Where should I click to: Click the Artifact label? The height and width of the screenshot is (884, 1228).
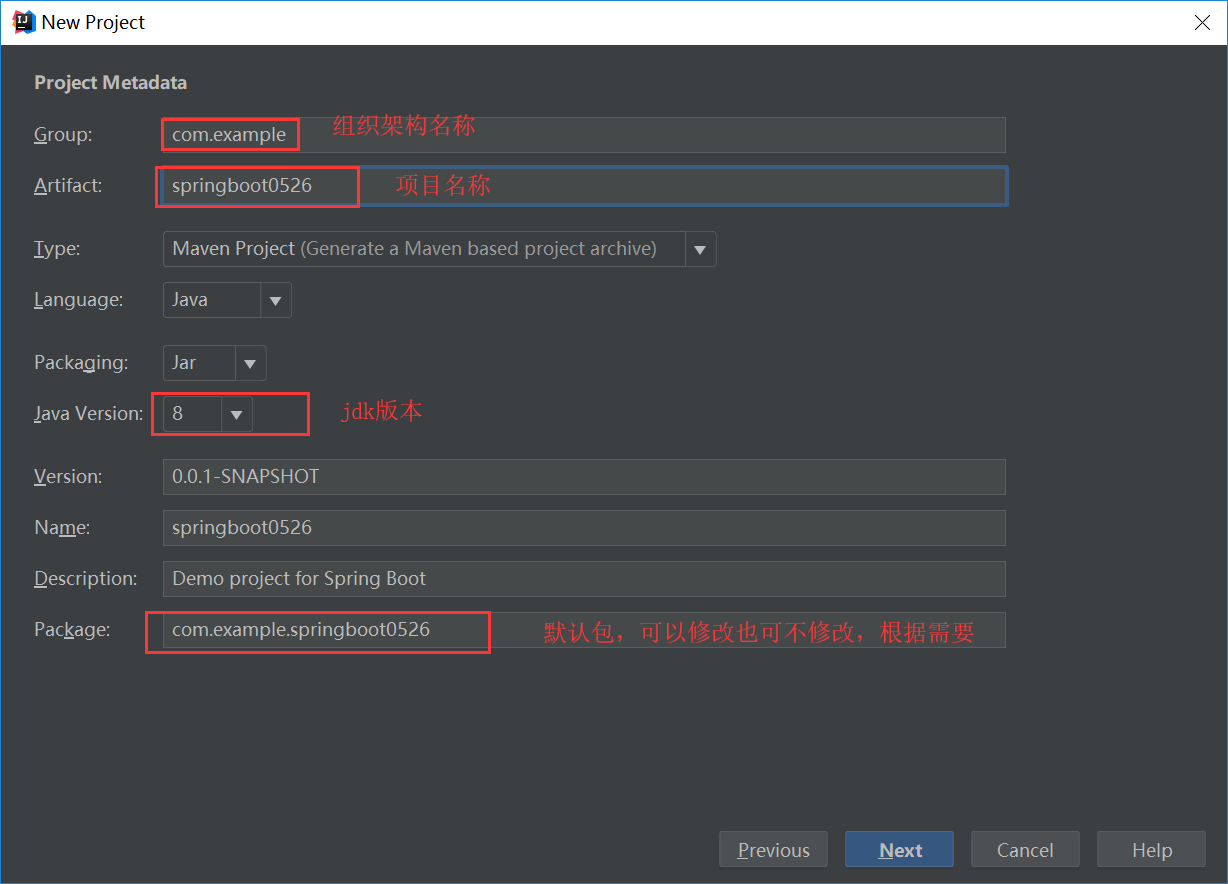(68, 186)
